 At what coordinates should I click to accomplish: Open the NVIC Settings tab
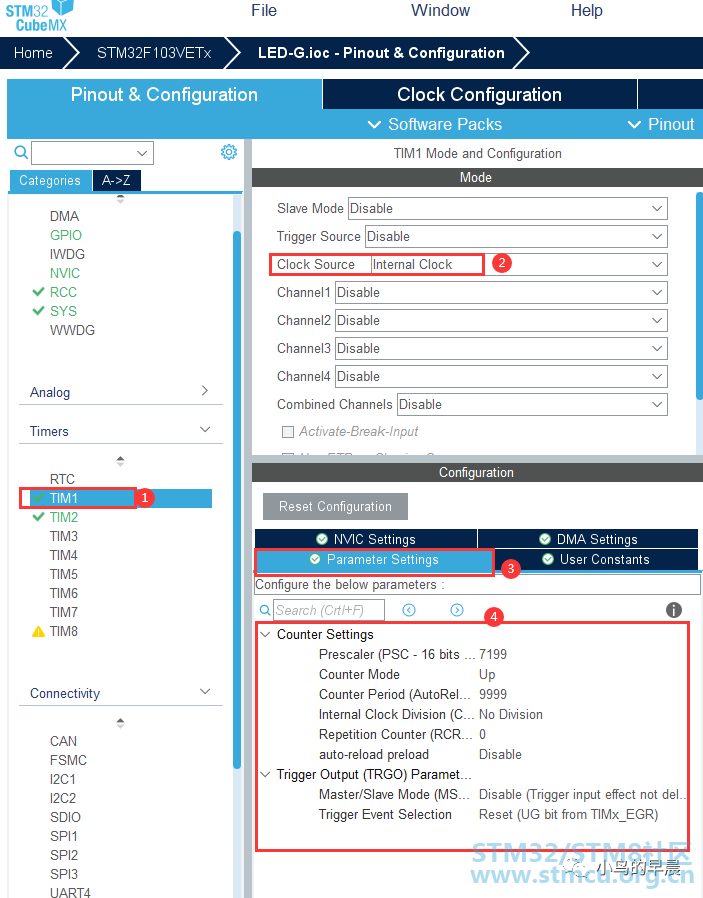366,539
